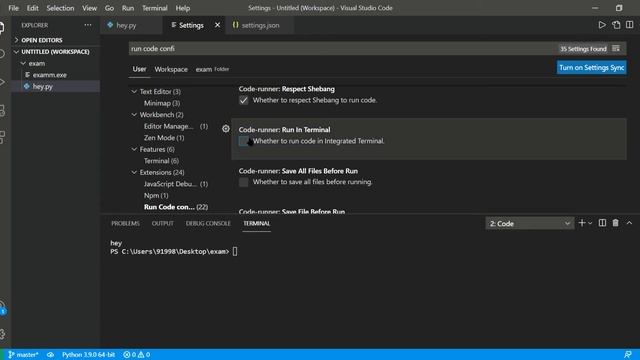The width and height of the screenshot is (640, 360).
Task: Switch to the settings.json editor tab
Action: pyautogui.click(x=260, y=25)
